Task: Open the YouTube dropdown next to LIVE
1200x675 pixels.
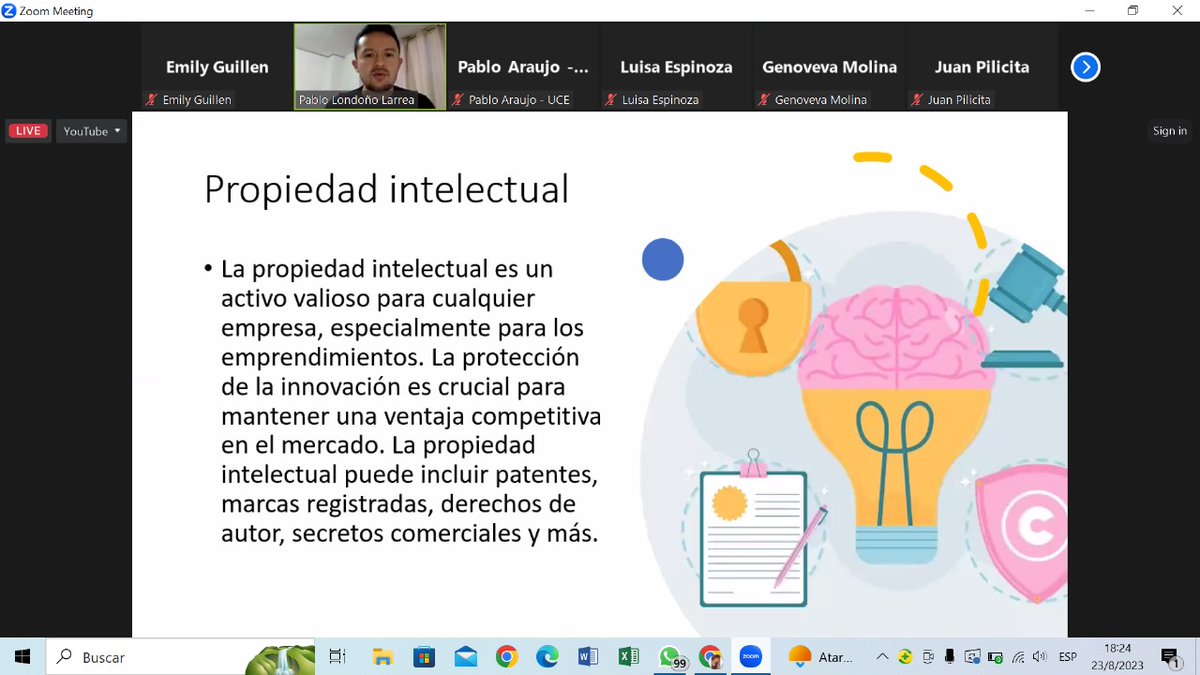Action: pos(91,130)
